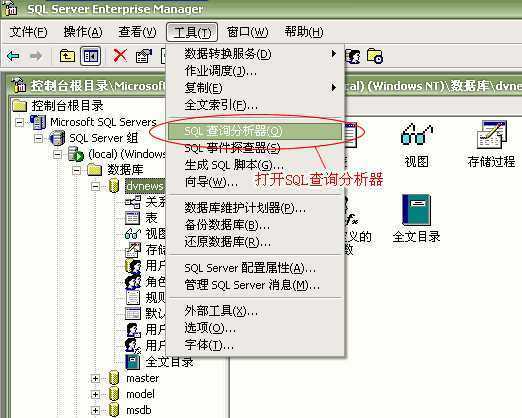This screenshot has height=418, width=522.
Task: Choose 生成 SQL 脚本(G)... entry
Action: click(x=256, y=165)
